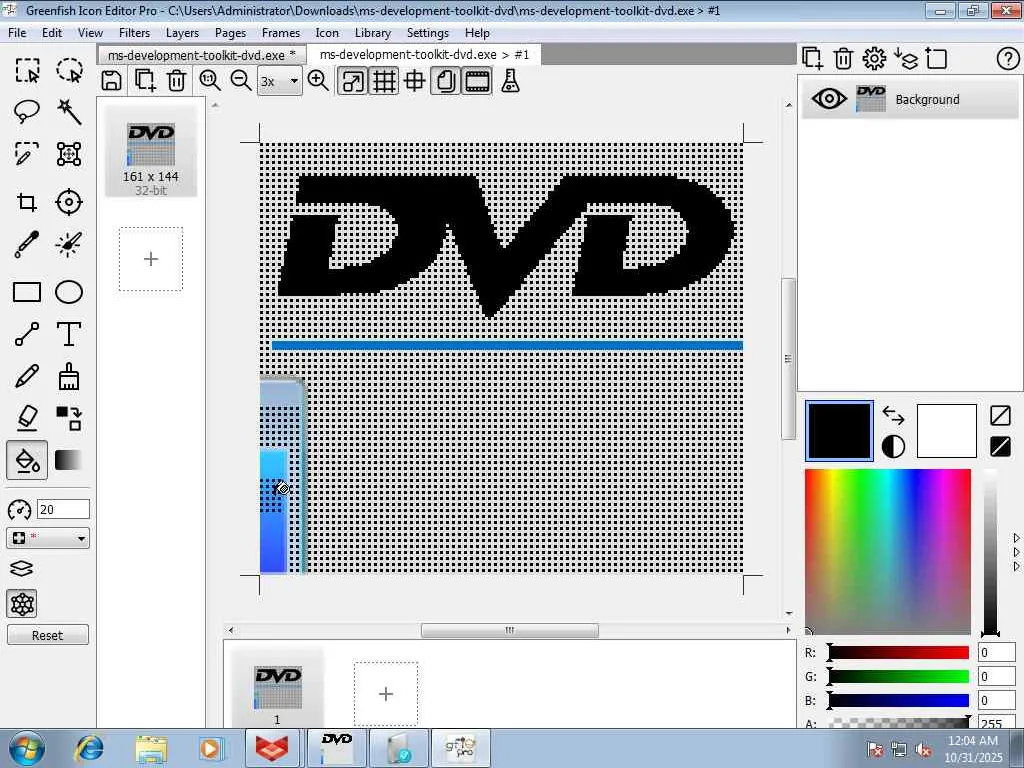This screenshot has width=1024, height=768.
Task: Open the zoom level 3x dropdown
Action: point(280,82)
